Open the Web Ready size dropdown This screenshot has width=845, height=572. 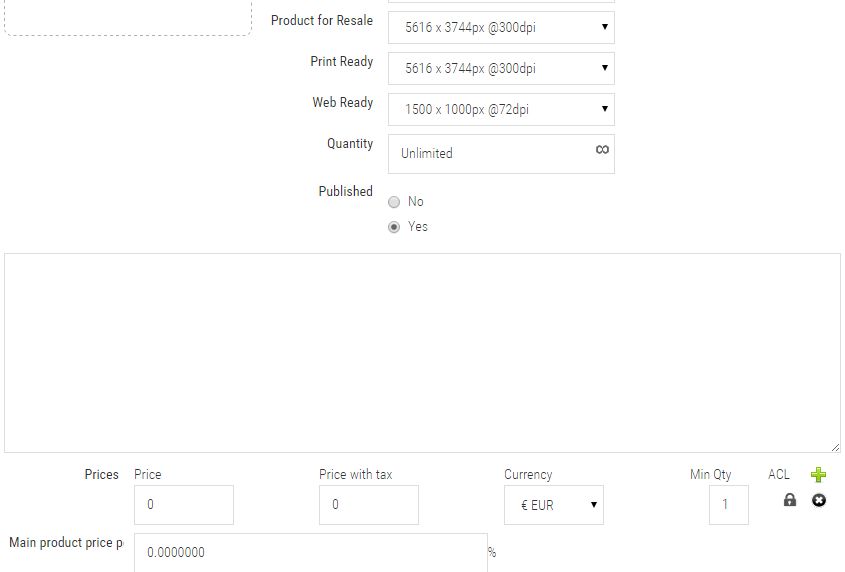(x=501, y=109)
